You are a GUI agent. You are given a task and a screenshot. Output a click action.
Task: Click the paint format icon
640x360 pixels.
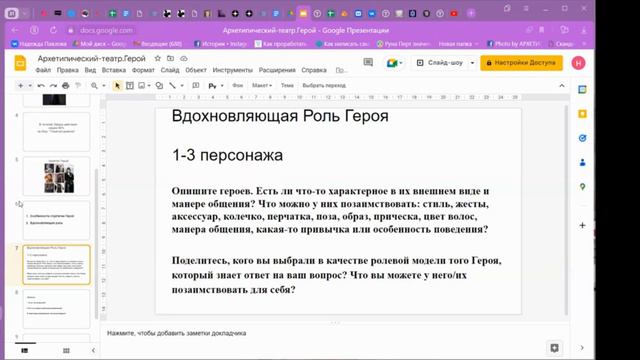point(78,86)
